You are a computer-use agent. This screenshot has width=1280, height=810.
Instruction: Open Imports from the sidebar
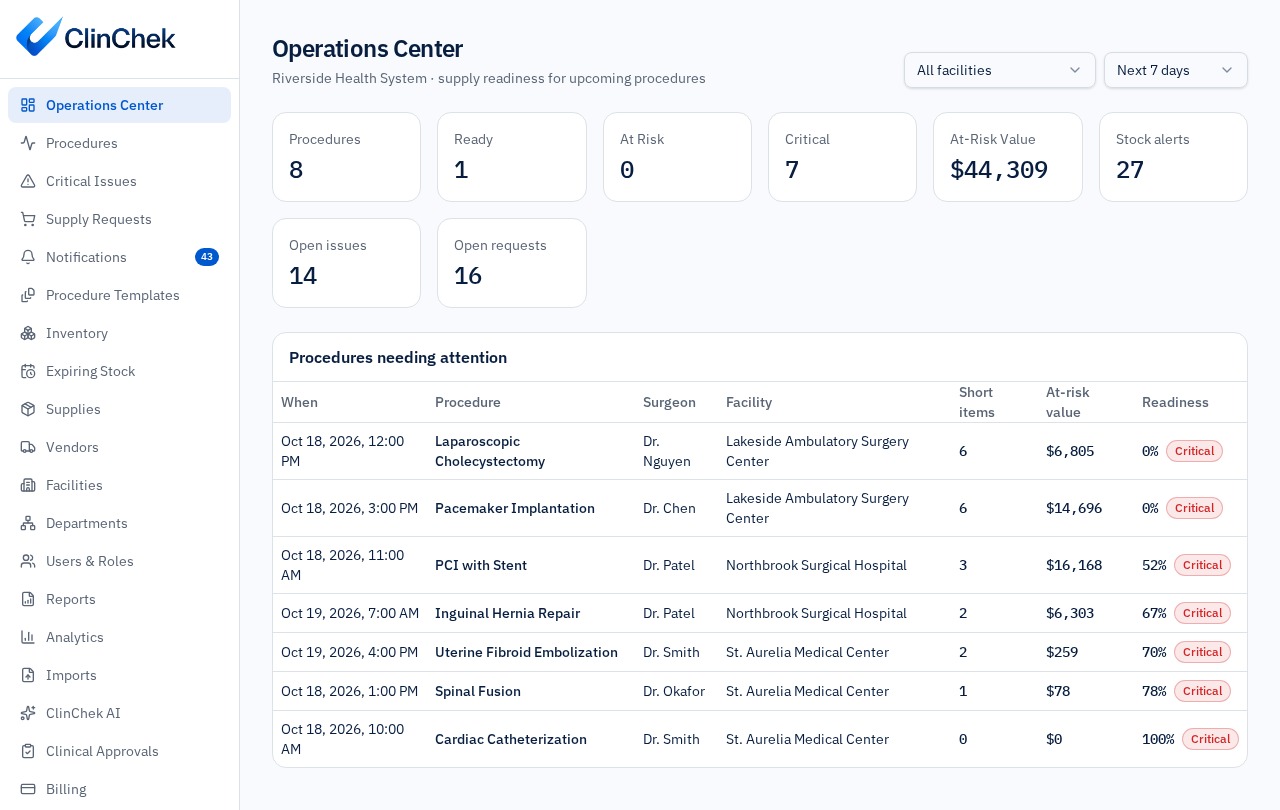click(119, 675)
